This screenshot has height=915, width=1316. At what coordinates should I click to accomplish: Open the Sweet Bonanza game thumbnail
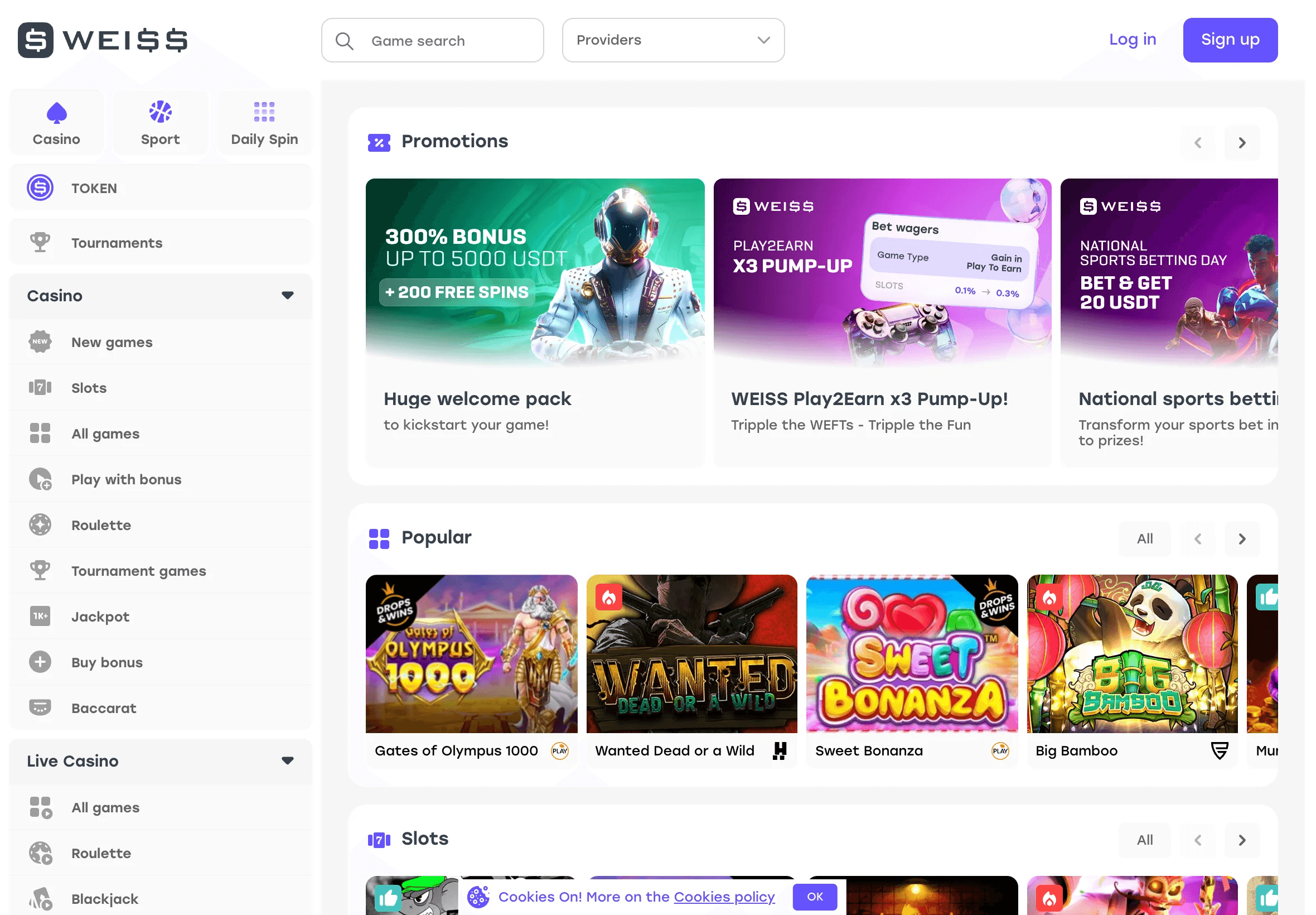(x=912, y=653)
